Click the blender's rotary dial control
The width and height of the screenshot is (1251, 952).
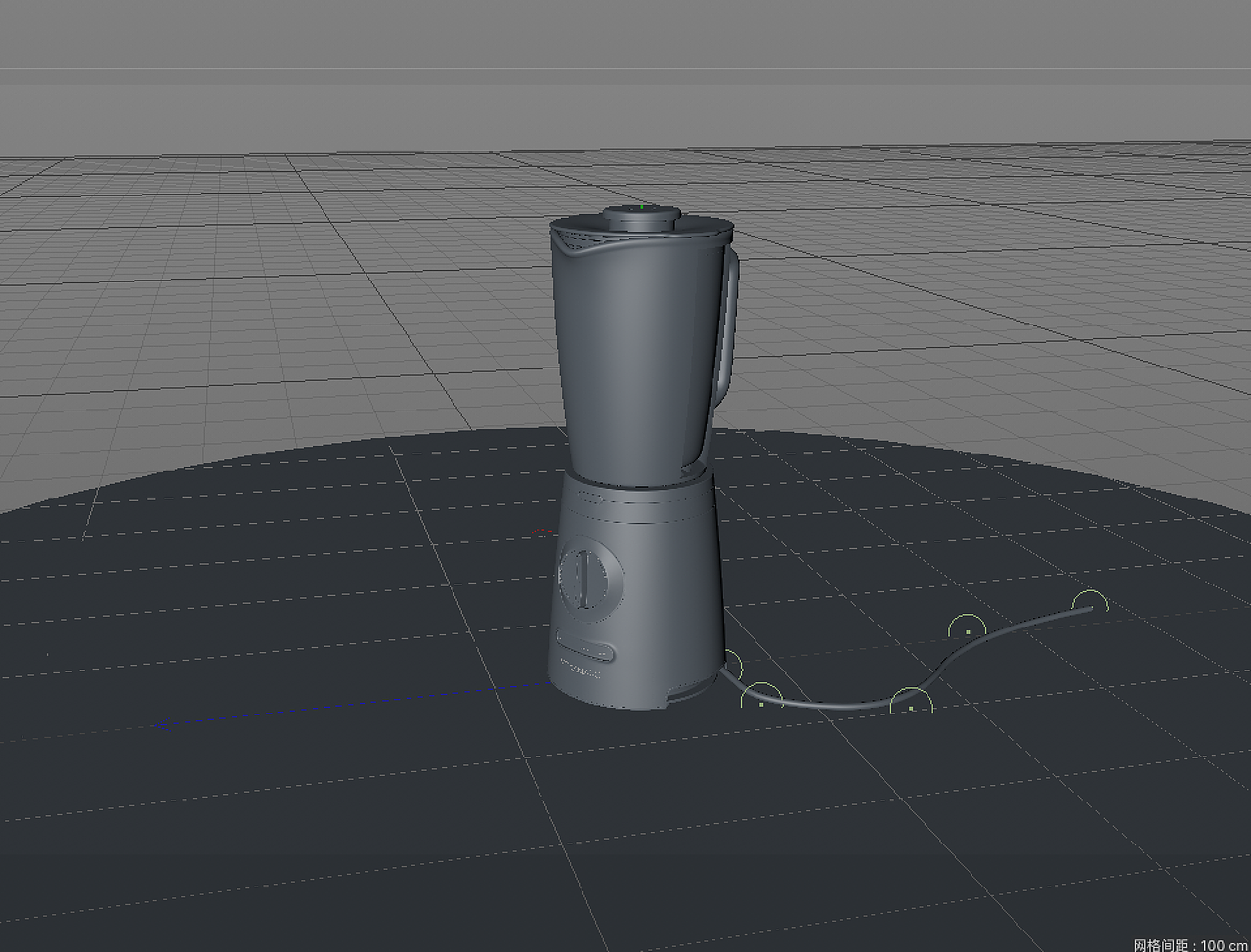click(x=583, y=579)
